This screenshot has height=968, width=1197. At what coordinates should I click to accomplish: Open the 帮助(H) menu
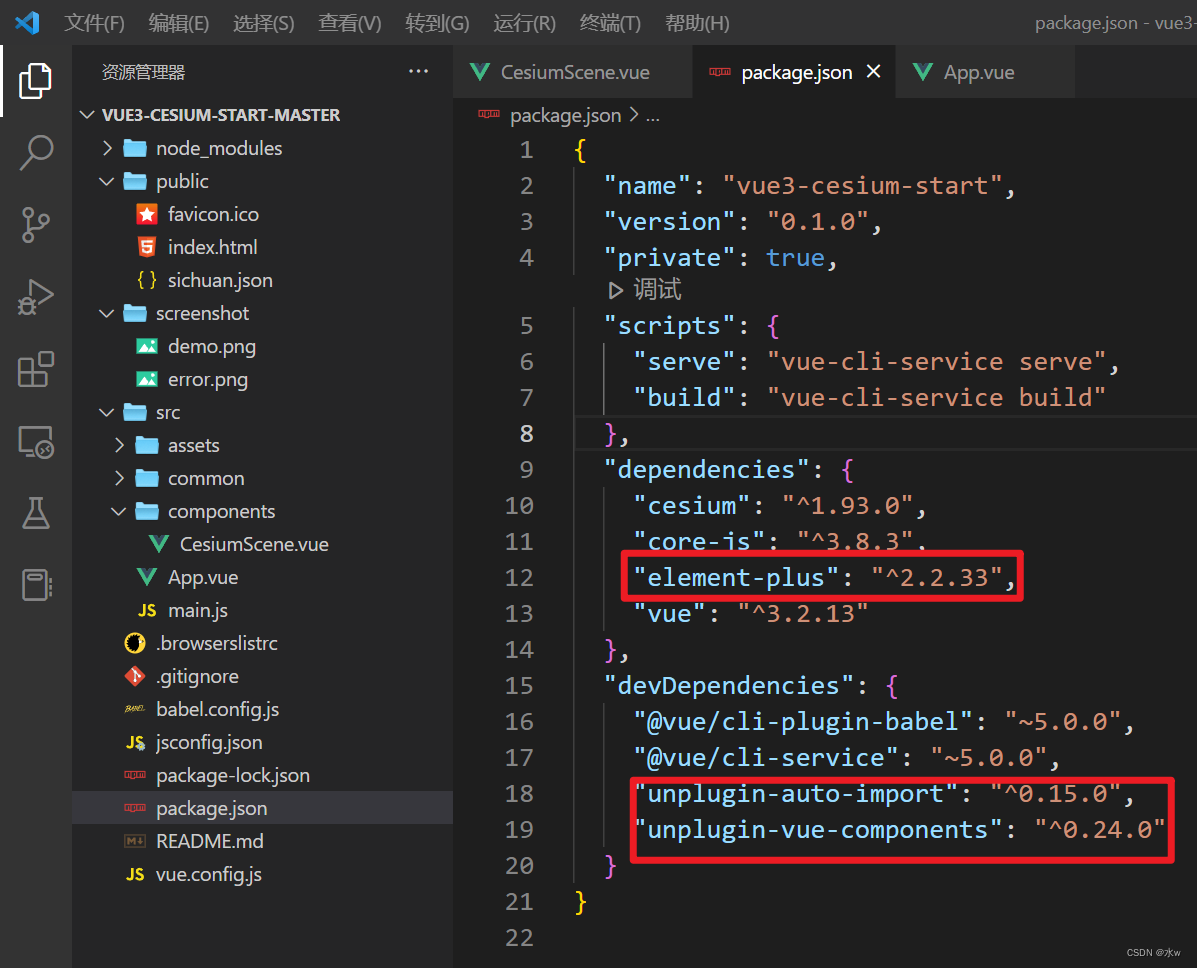(697, 23)
